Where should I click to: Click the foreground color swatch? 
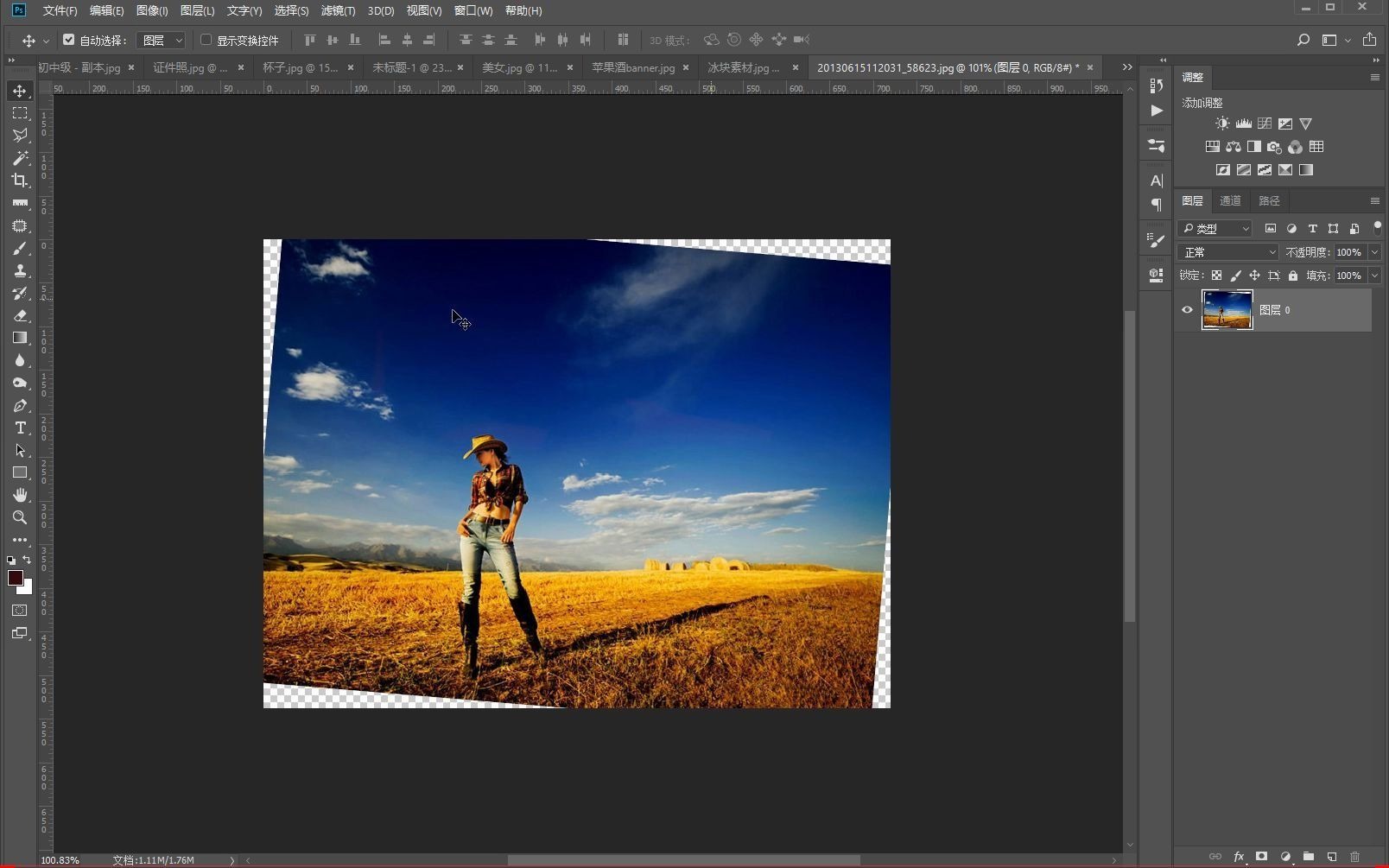click(x=15, y=578)
